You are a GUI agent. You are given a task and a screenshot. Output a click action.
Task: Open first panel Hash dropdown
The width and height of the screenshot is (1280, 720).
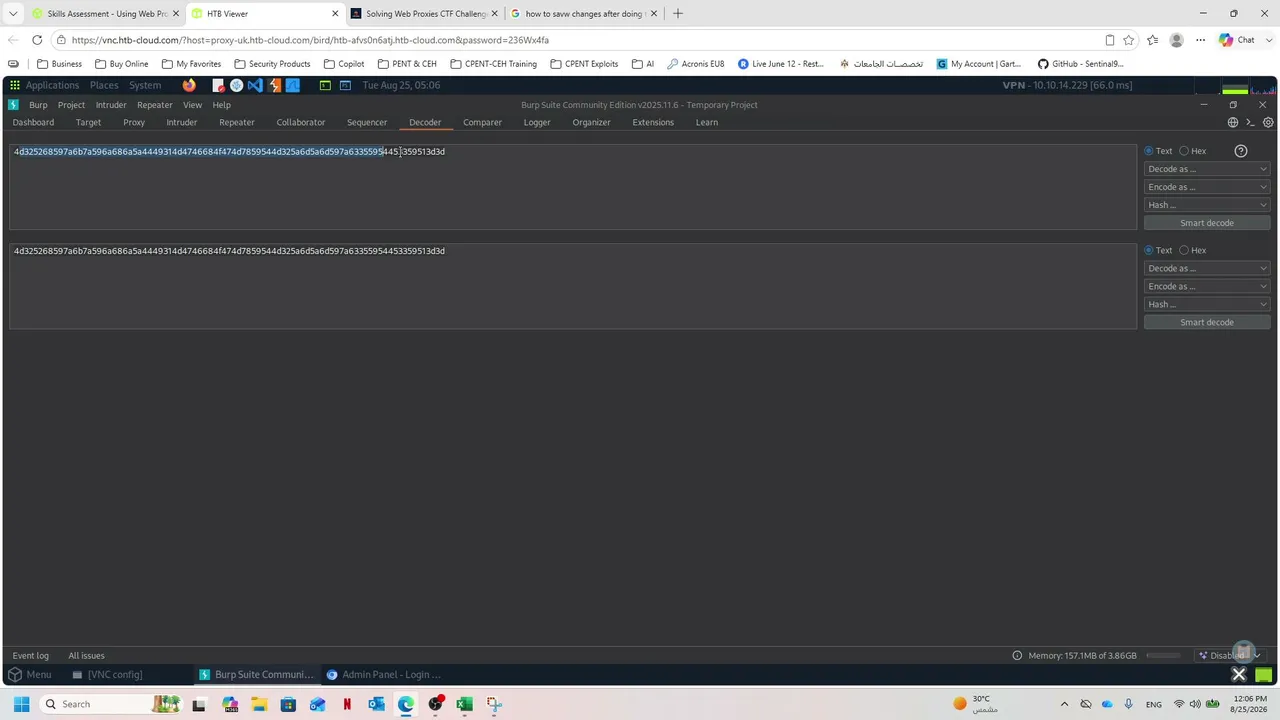pos(1207,205)
